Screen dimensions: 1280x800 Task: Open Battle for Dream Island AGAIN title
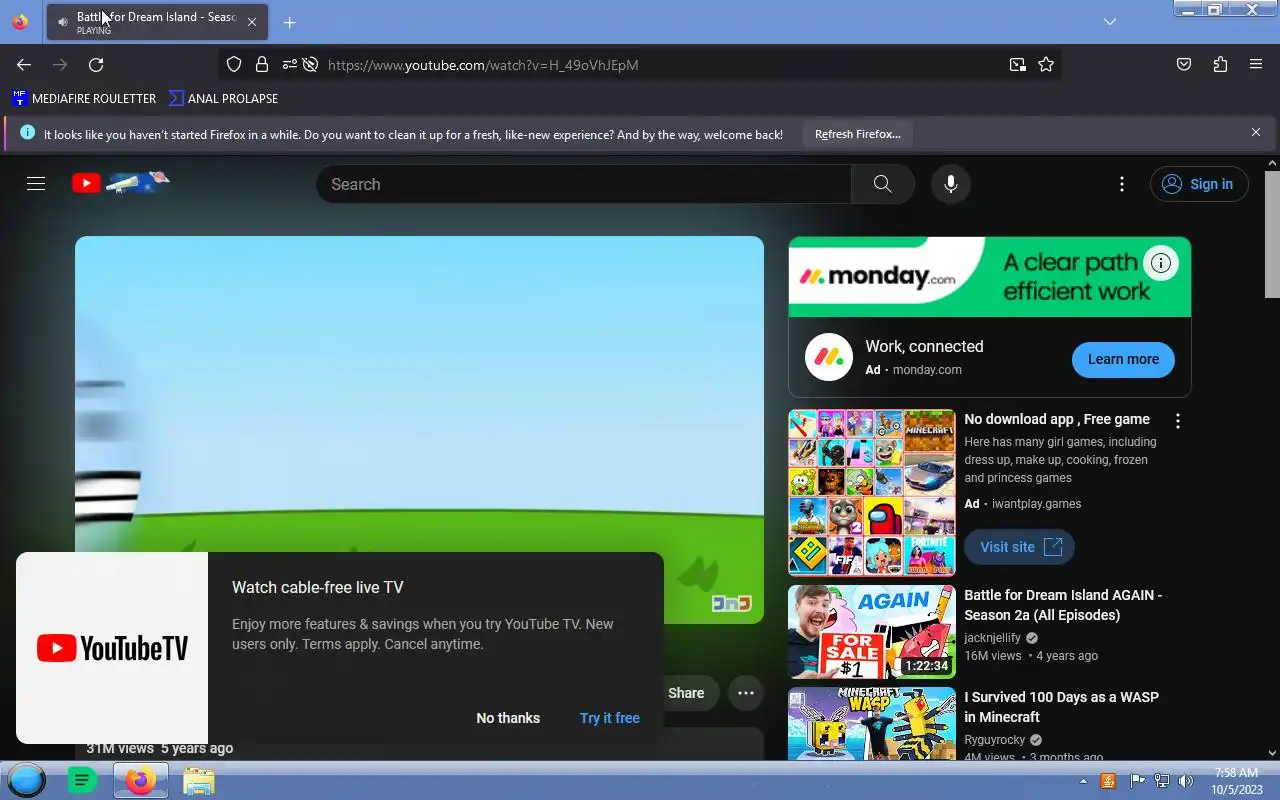[1063, 605]
